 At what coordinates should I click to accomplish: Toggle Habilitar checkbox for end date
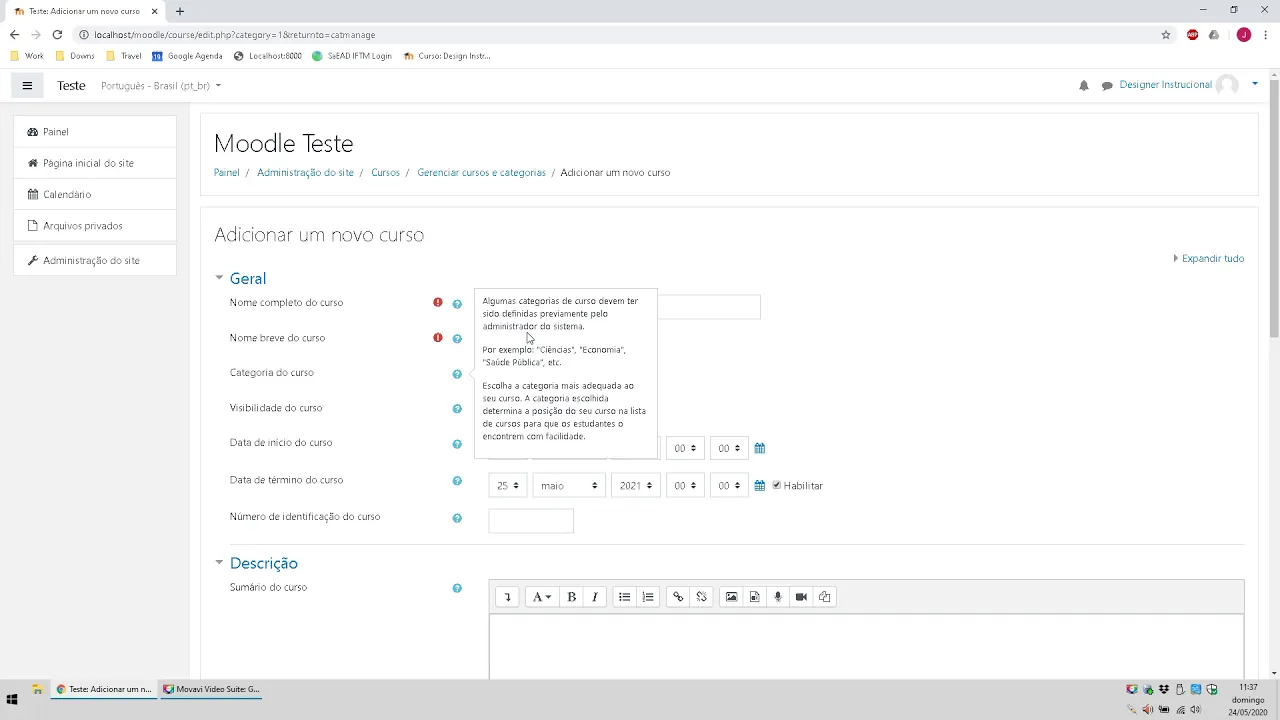point(777,485)
